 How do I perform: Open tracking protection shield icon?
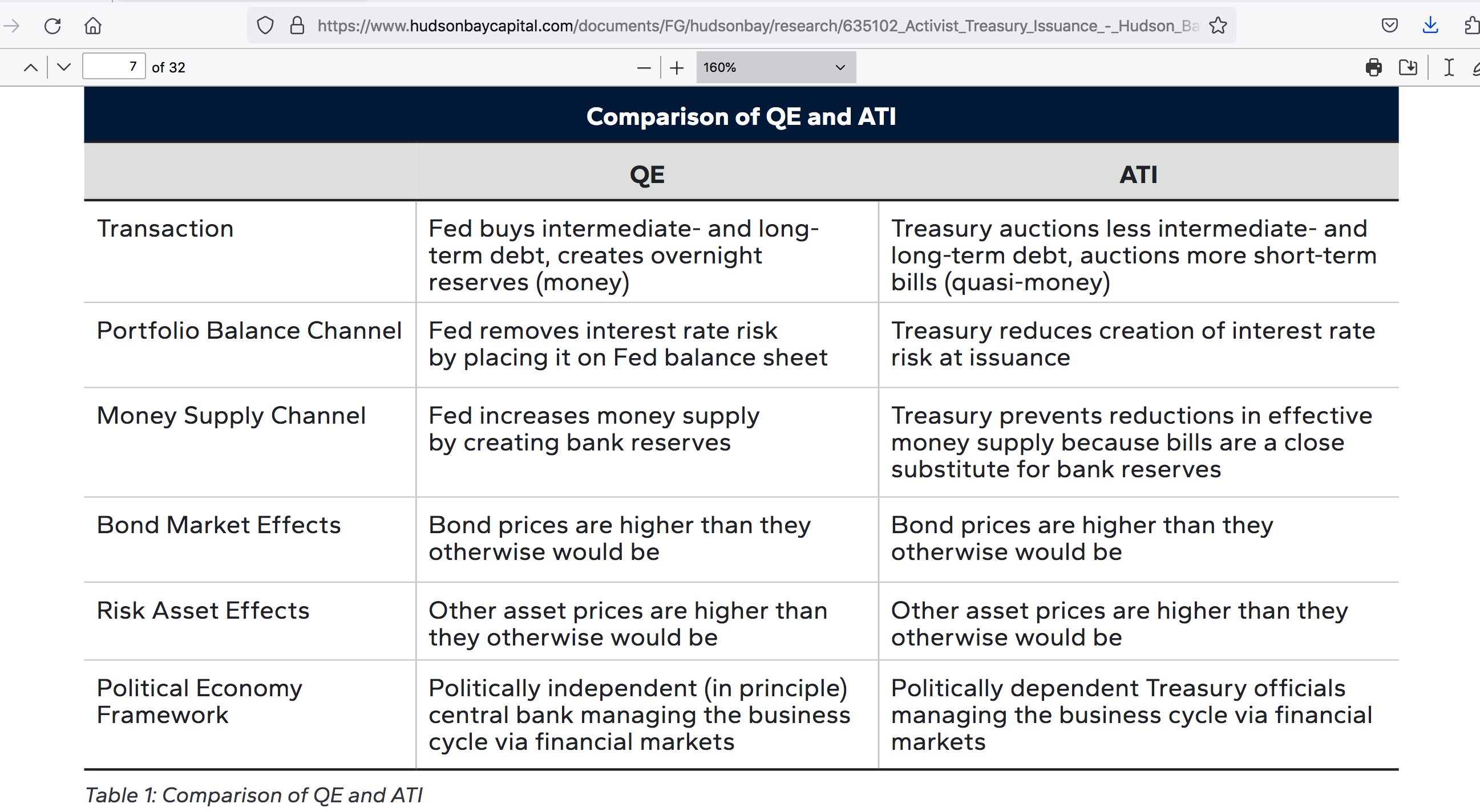(265, 26)
